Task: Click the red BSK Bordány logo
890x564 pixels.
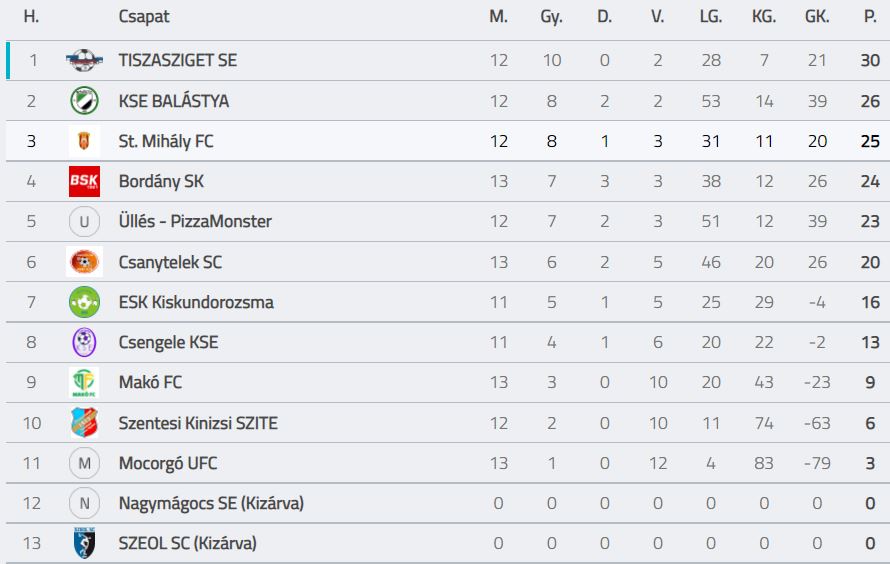Action: [x=84, y=182]
